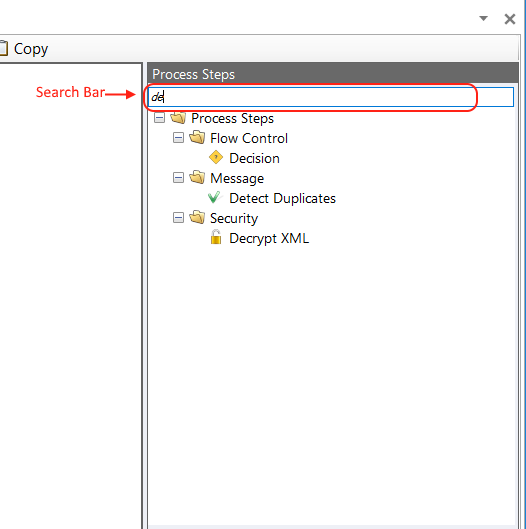Screen dimensions: 526x529
Task: Collapse the Flow Control folder
Action: (x=178, y=138)
